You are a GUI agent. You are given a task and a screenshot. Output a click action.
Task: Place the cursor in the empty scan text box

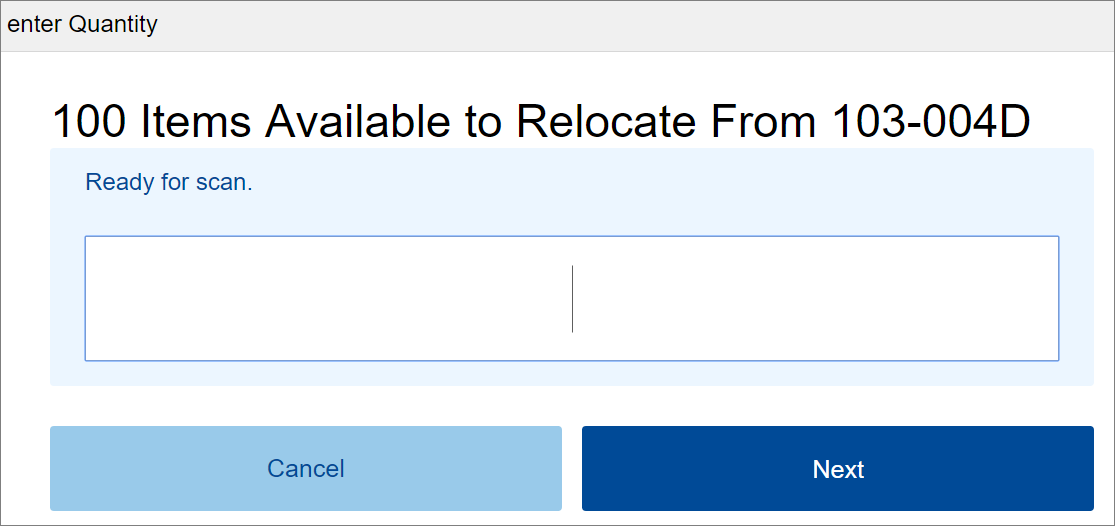pos(572,299)
